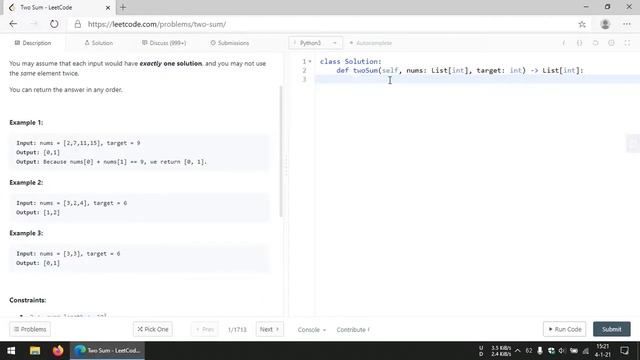This screenshot has height=360, width=640.
Task: Click empty line 3 in code editor
Action: [478, 80]
